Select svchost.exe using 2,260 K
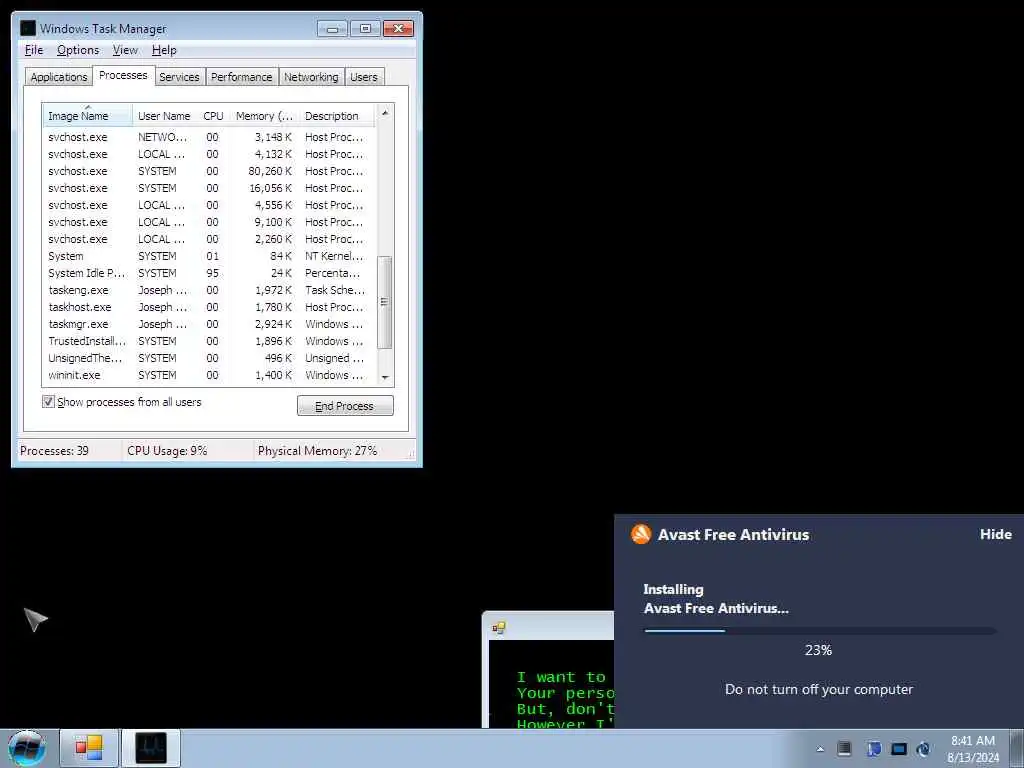This screenshot has width=1024, height=768. tap(209, 239)
